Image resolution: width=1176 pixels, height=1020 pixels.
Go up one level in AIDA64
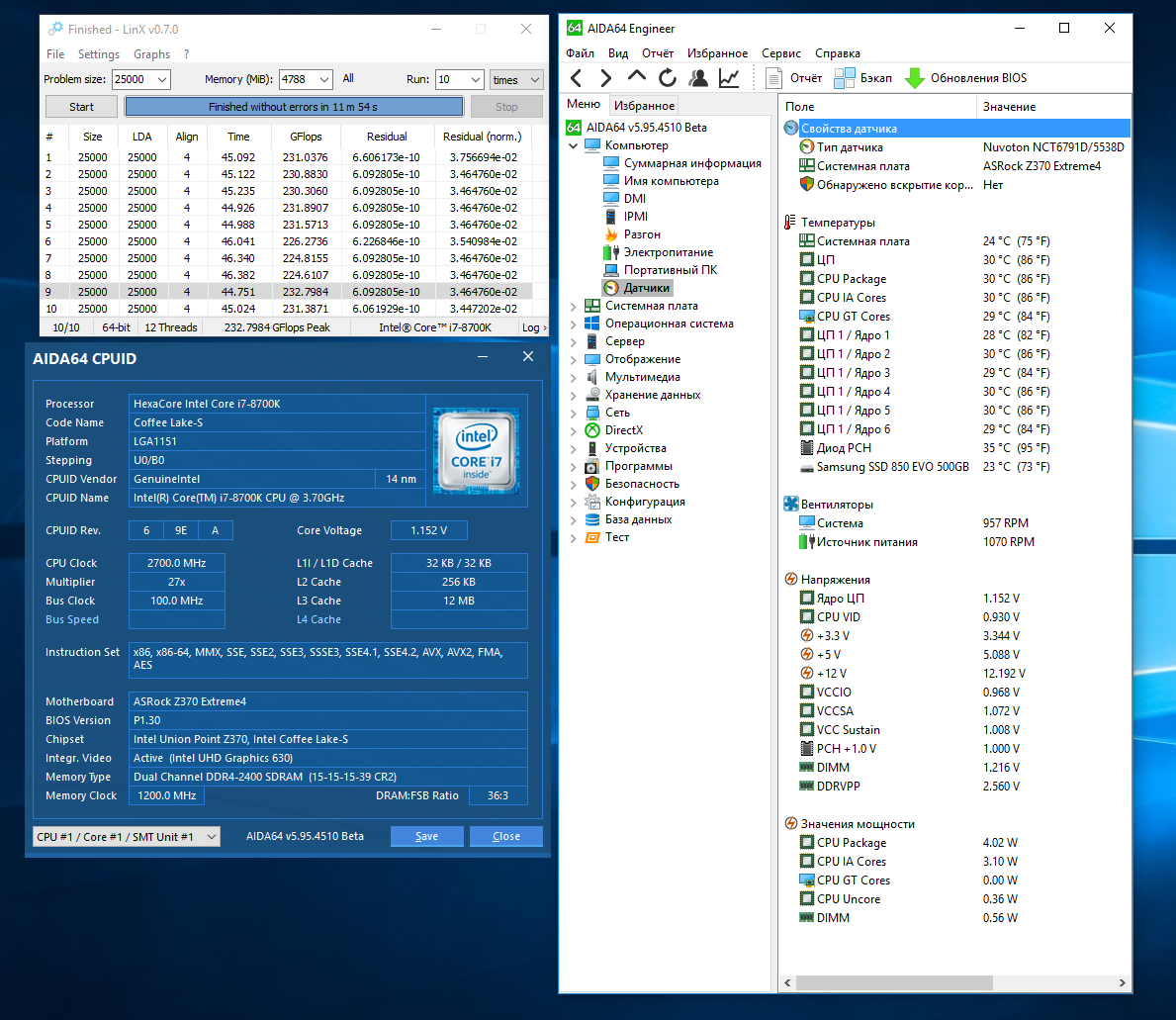pyautogui.click(x=637, y=76)
